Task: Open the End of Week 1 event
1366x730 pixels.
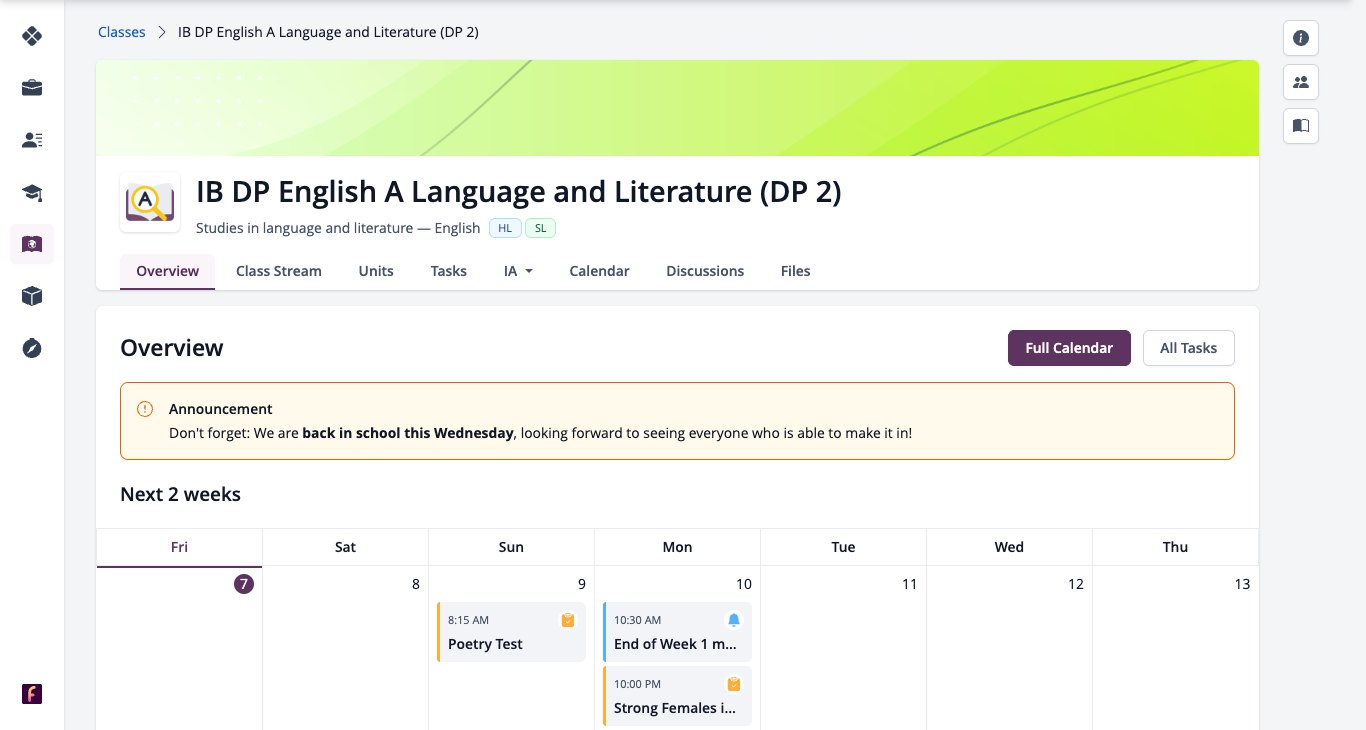Action: (x=677, y=632)
